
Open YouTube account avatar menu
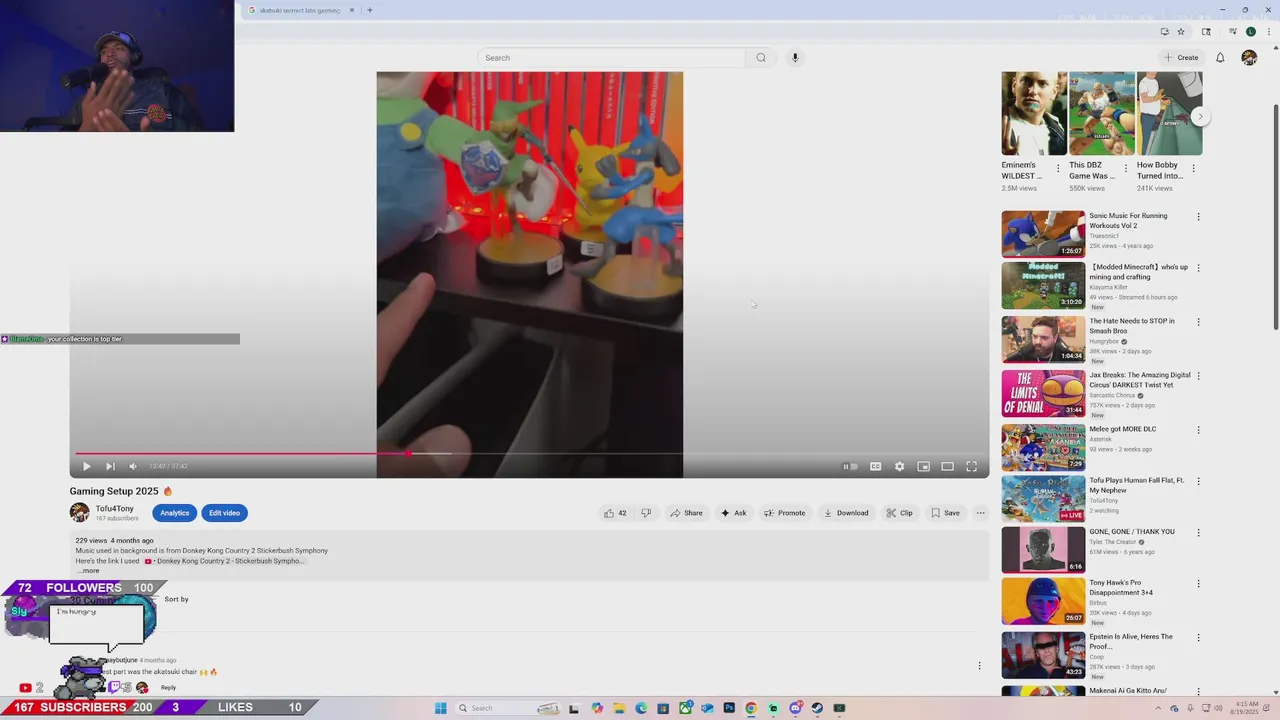point(1249,58)
